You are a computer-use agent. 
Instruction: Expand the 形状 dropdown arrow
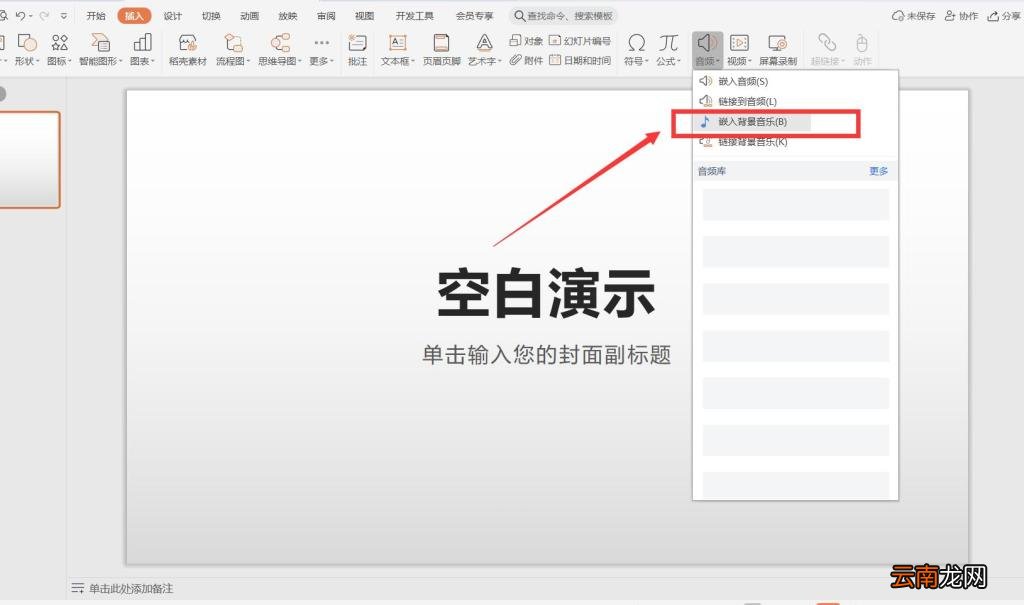[38, 61]
